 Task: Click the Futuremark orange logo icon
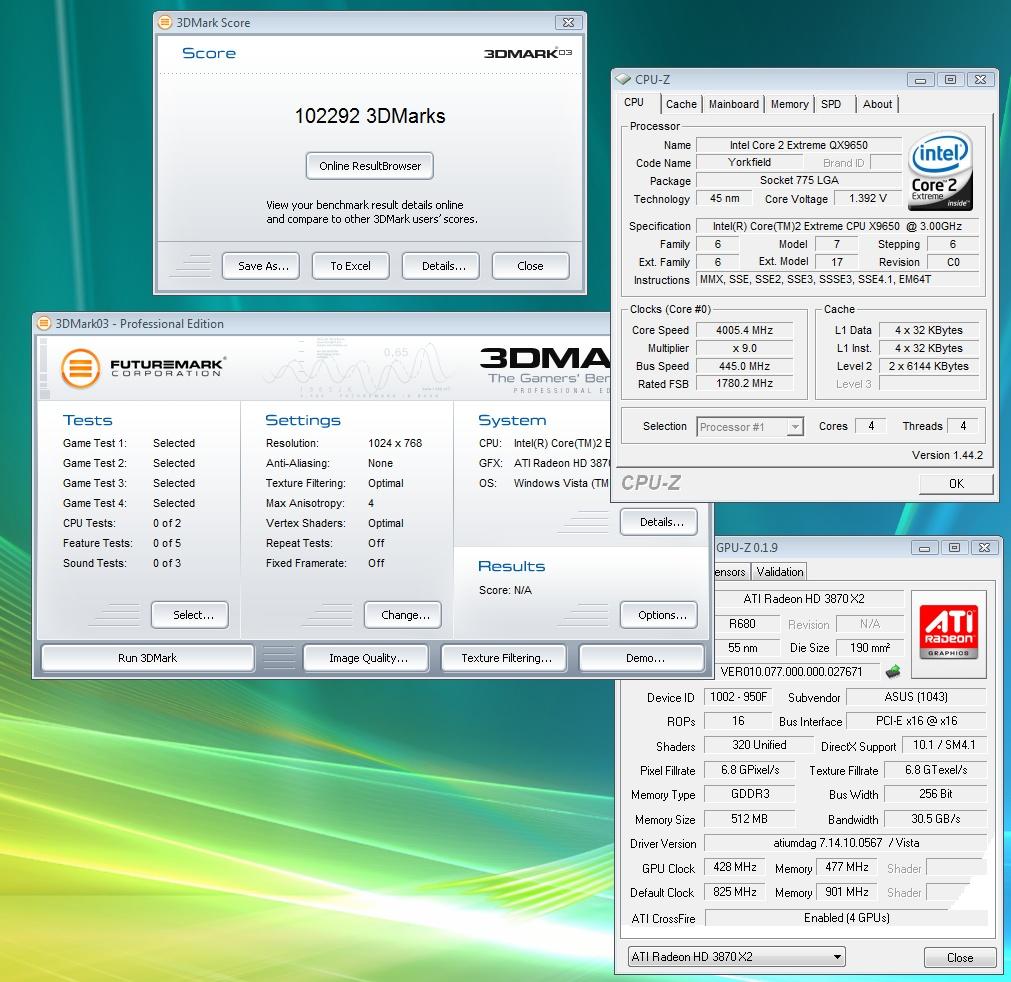pos(80,368)
